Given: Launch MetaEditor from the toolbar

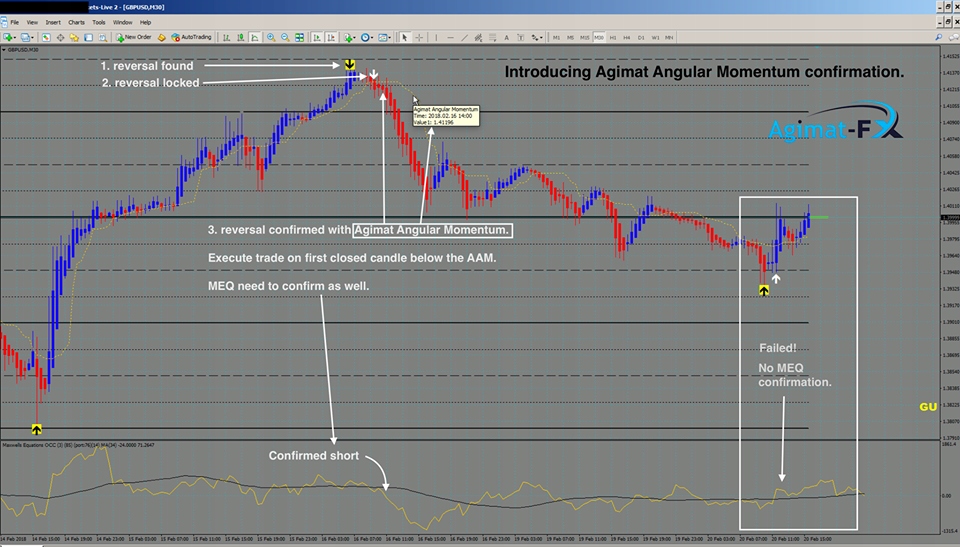Looking at the screenshot, I should pyautogui.click(x=162, y=37).
